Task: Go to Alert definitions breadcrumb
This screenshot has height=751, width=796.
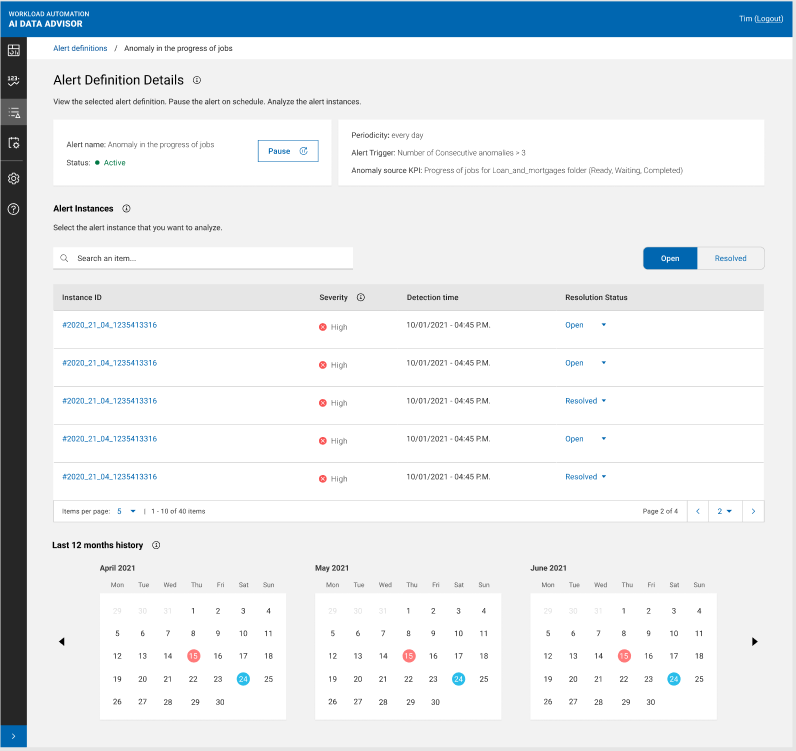Action: (80, 48)
